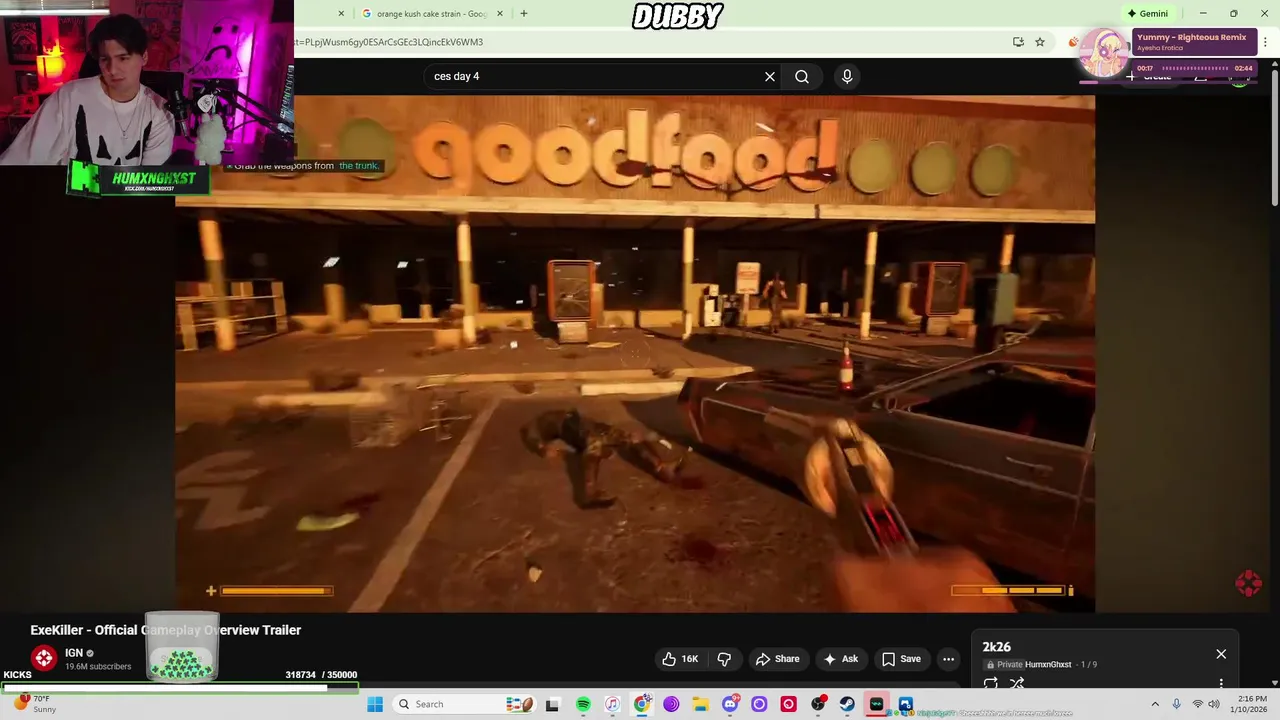Save the video to a playlist

(x=901, y=659)
